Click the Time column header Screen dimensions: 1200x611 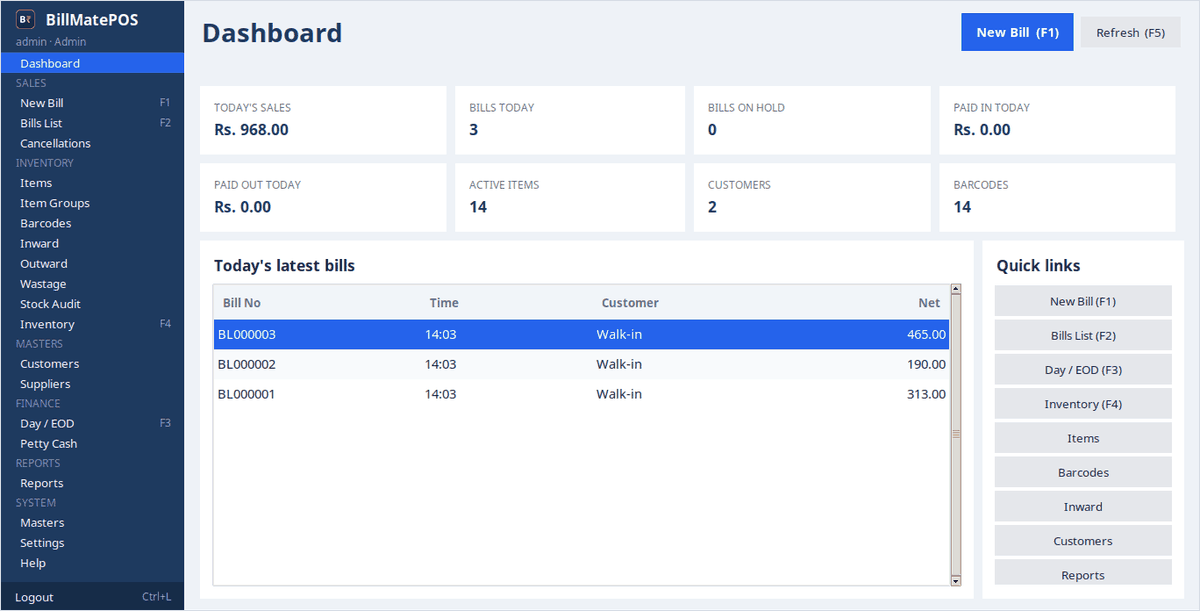click(x=507, y=302)
